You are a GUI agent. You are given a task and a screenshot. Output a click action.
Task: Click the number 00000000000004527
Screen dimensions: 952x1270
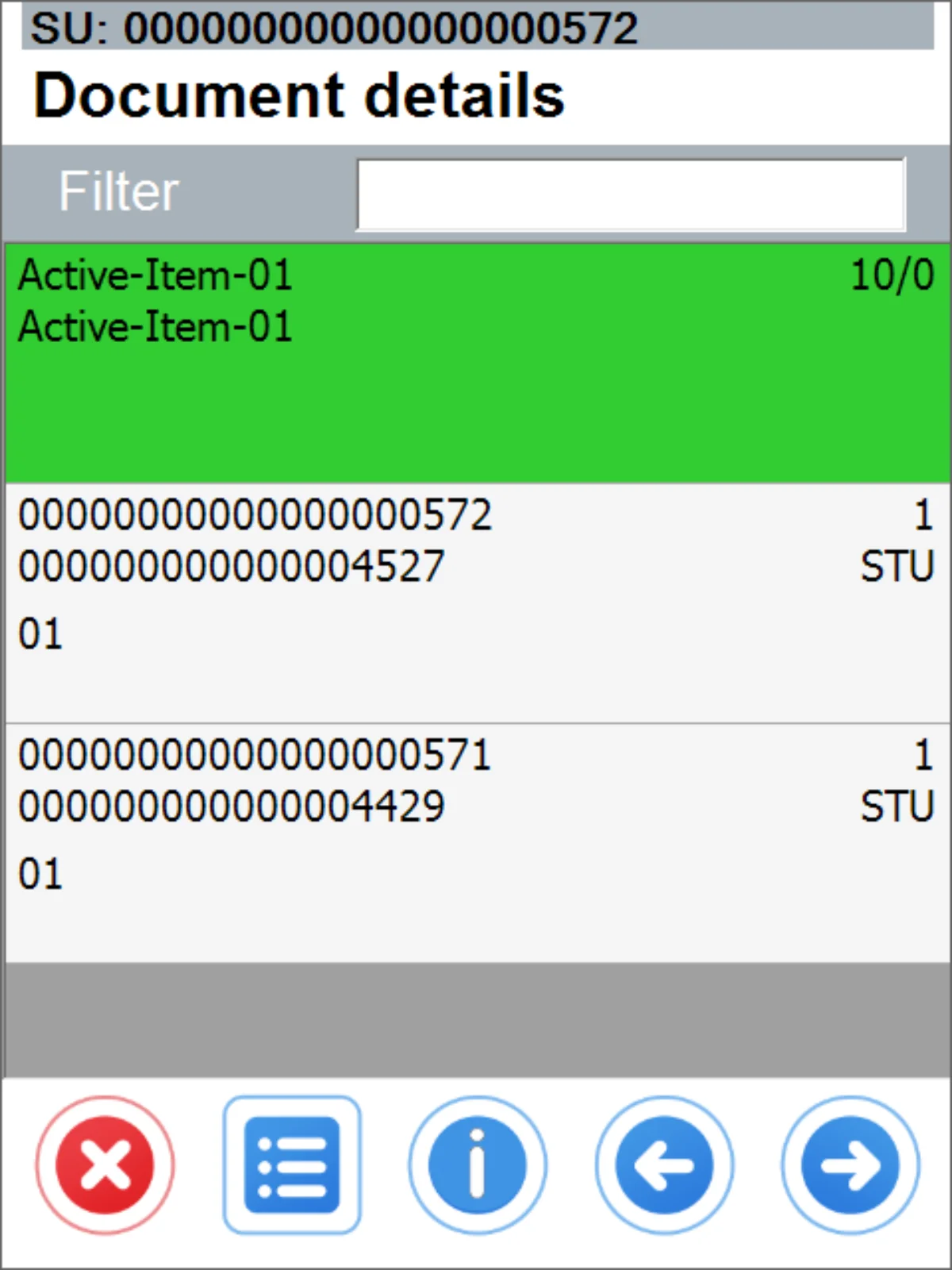point(231,567)
